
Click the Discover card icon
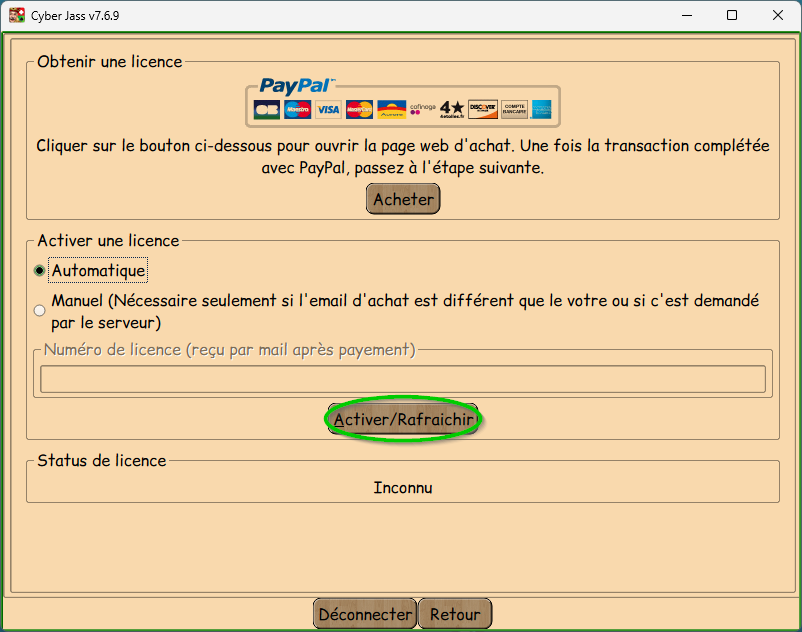(x=483, y=109)
